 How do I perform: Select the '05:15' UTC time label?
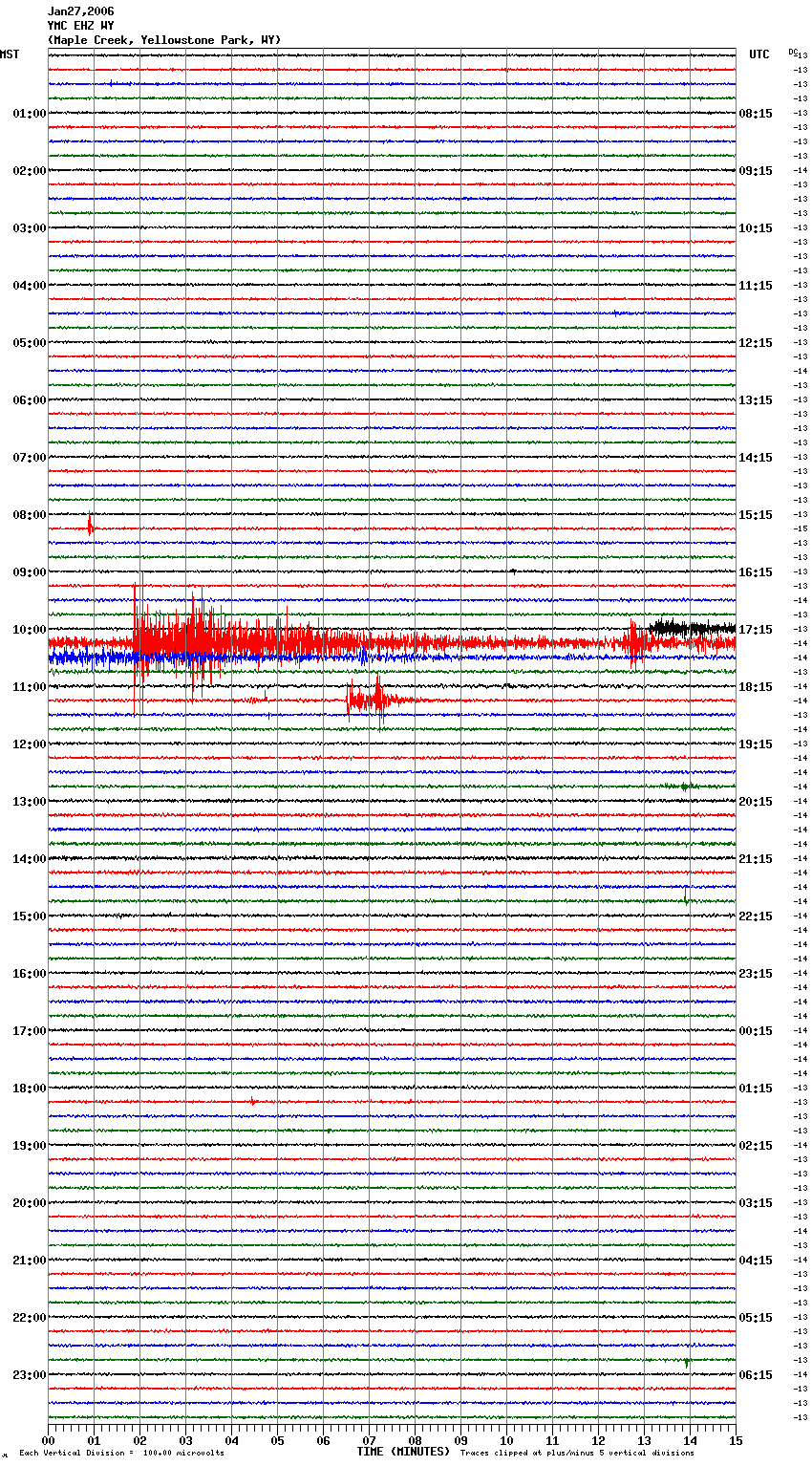(756, 1318)
